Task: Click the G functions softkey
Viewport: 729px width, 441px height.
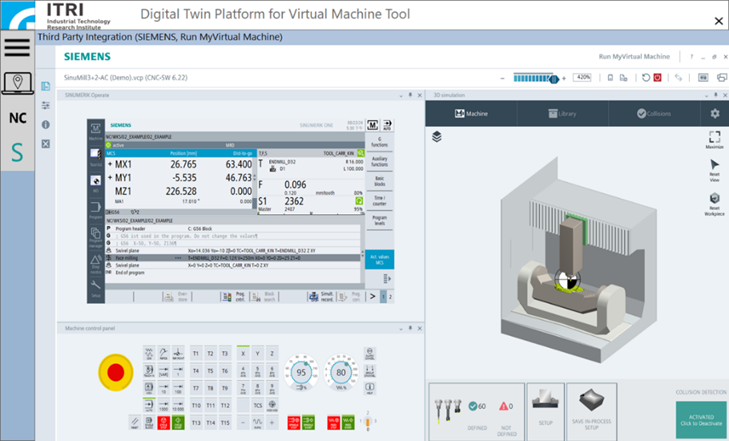Action: (380, 142)
